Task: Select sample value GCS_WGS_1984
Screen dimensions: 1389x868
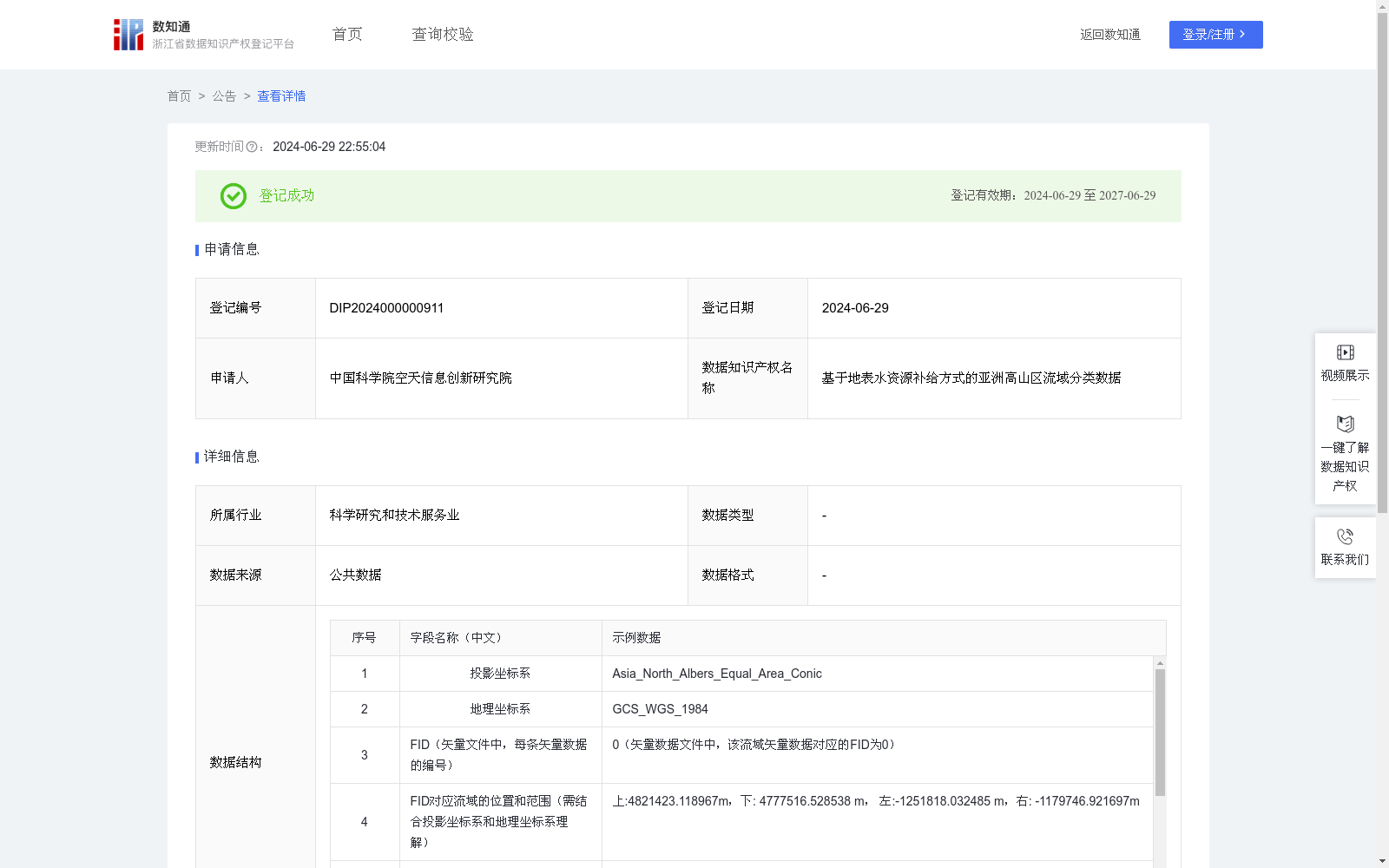Action: coord(660,709)
